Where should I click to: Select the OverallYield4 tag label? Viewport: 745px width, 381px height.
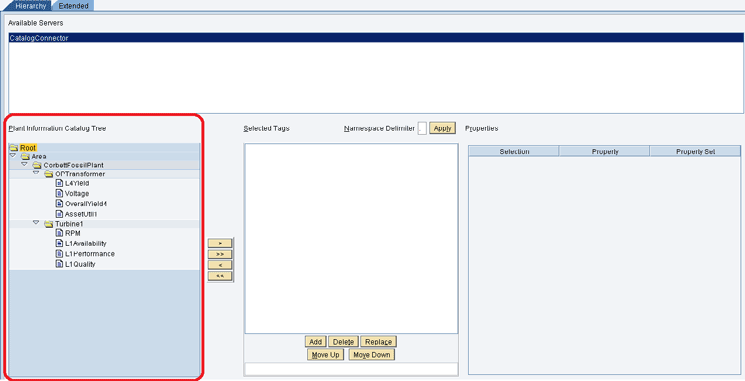pos(86,204)
